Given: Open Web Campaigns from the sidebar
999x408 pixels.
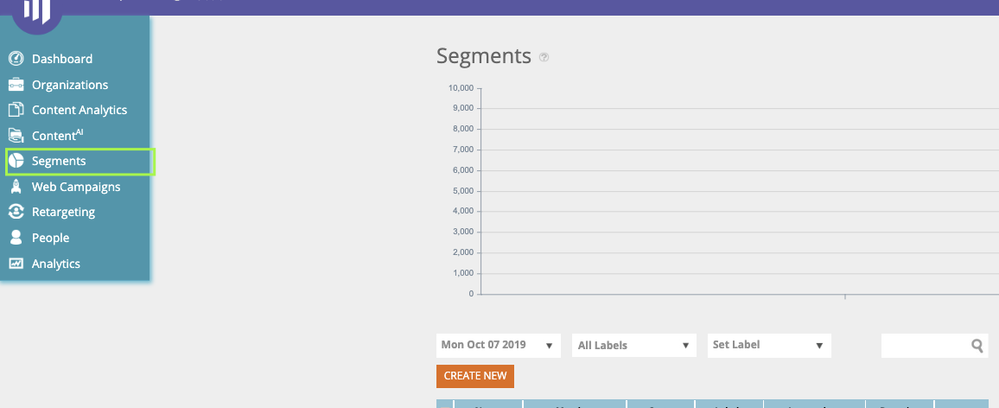Looking at the screenshot, I should pos(76,187).
